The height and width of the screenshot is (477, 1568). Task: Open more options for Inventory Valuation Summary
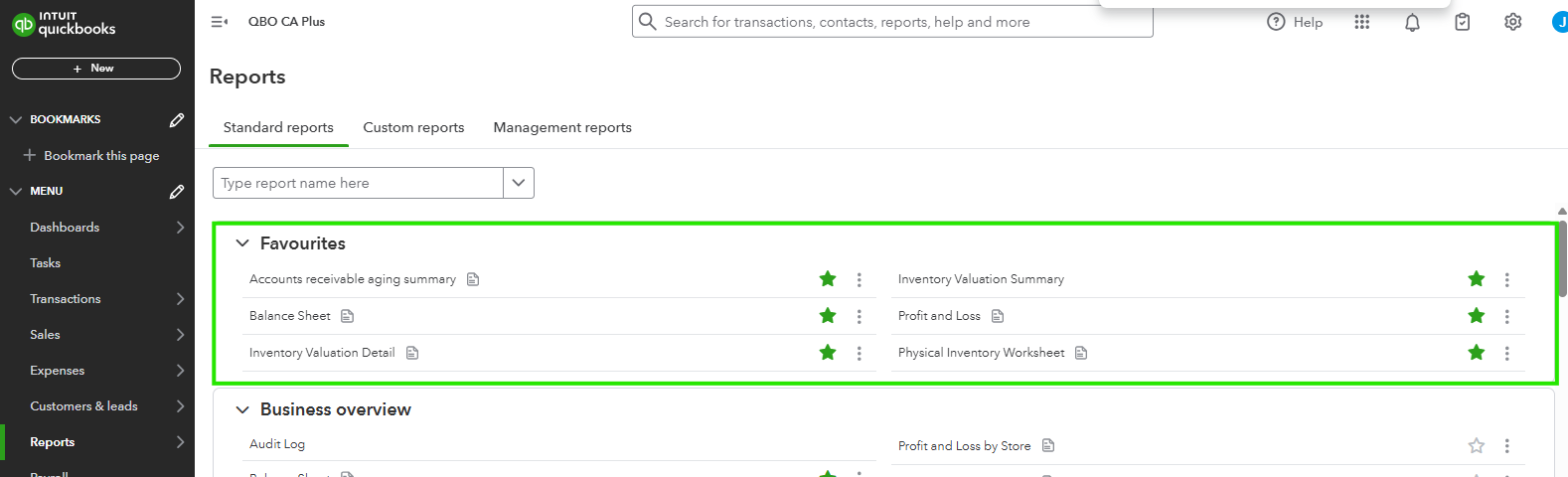pos(1507,280)
